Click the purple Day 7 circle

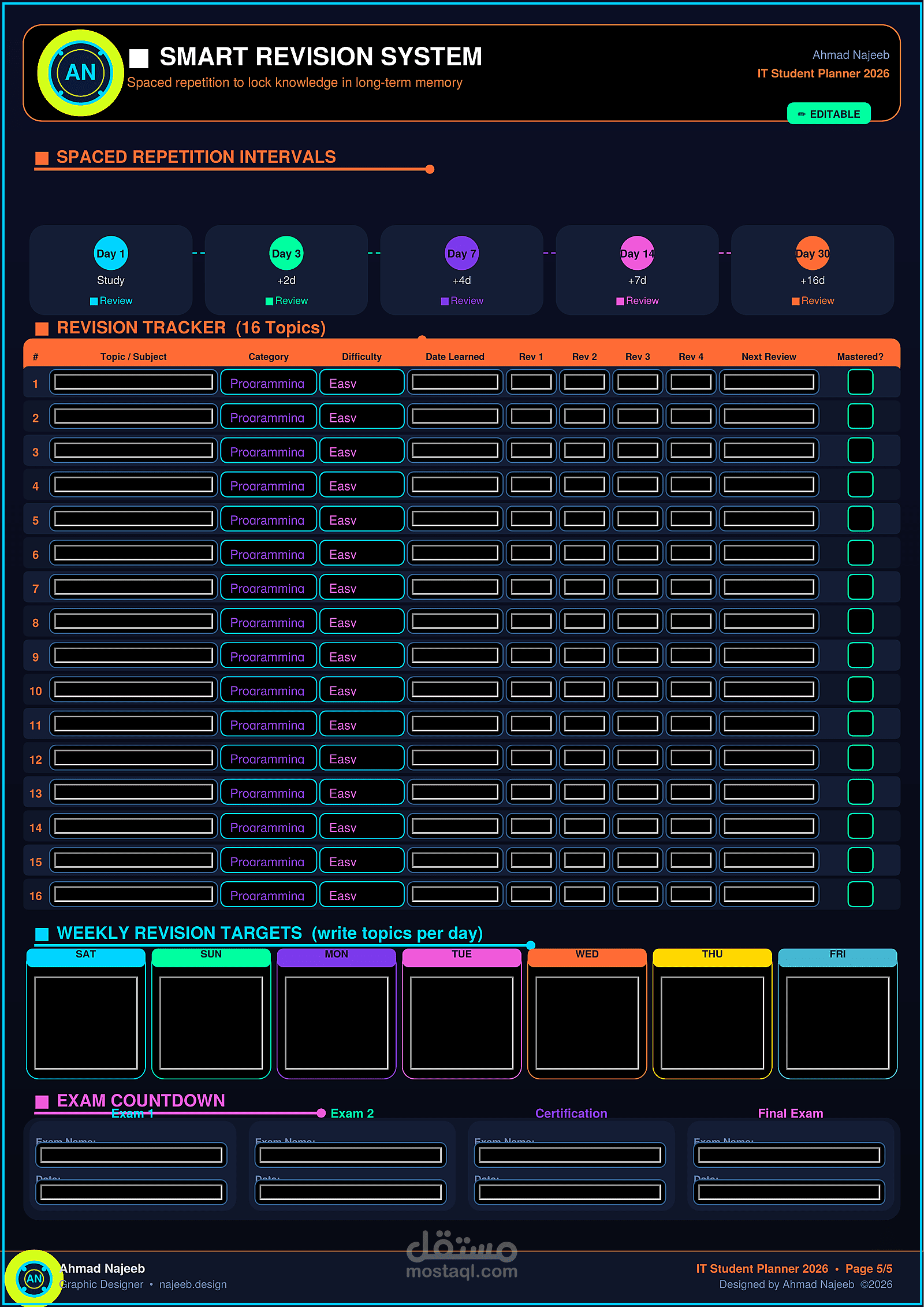461,253
